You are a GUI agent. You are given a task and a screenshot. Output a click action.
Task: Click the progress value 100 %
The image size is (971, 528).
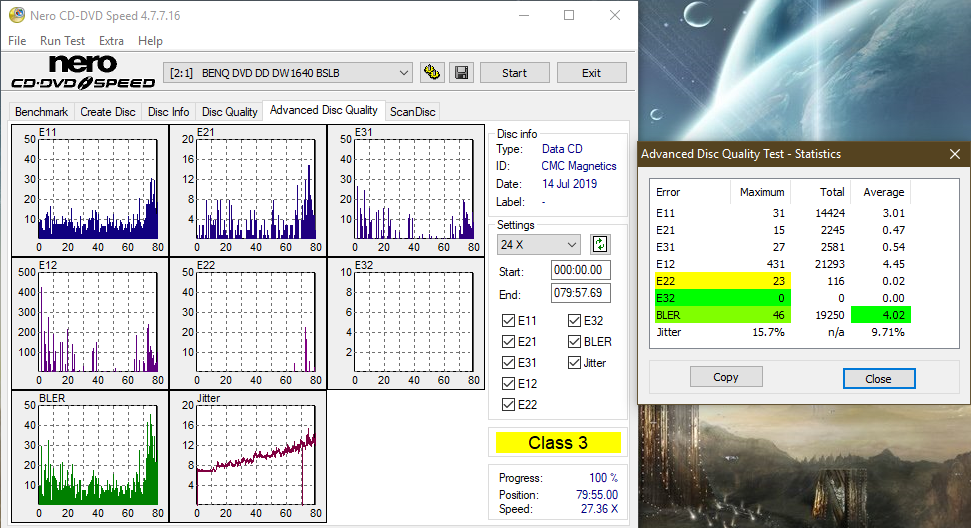603,478
